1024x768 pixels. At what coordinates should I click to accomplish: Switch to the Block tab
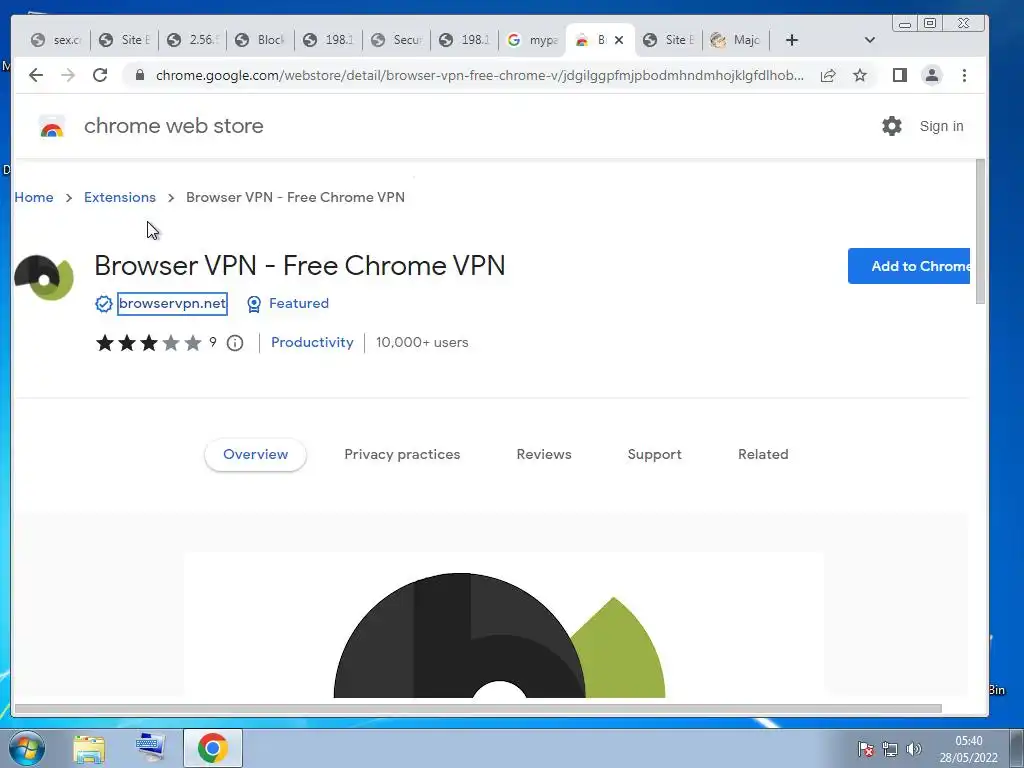click(x=261, y=40)
